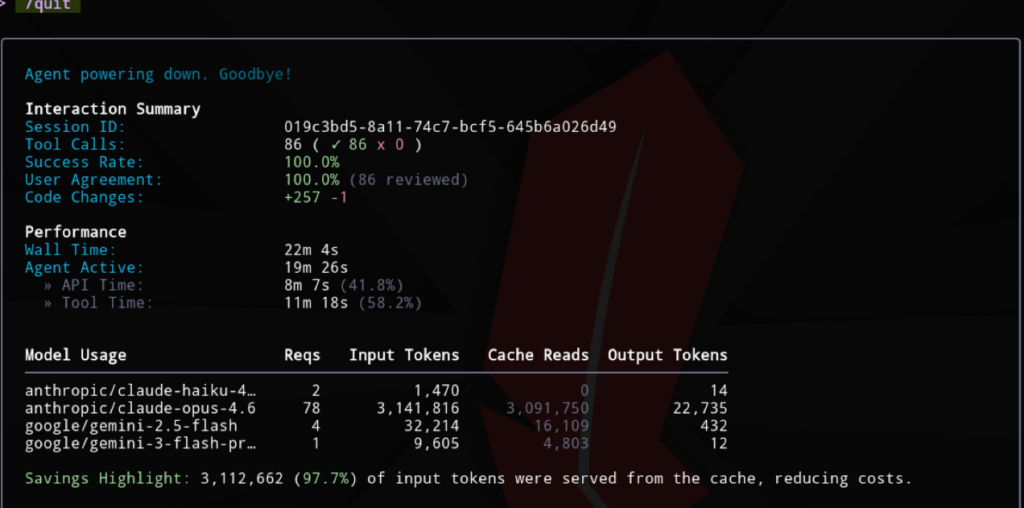Click the Agent powering down message
This screenshot has width=1024, height=508.
pyautogui.click(x=158, y=75)
